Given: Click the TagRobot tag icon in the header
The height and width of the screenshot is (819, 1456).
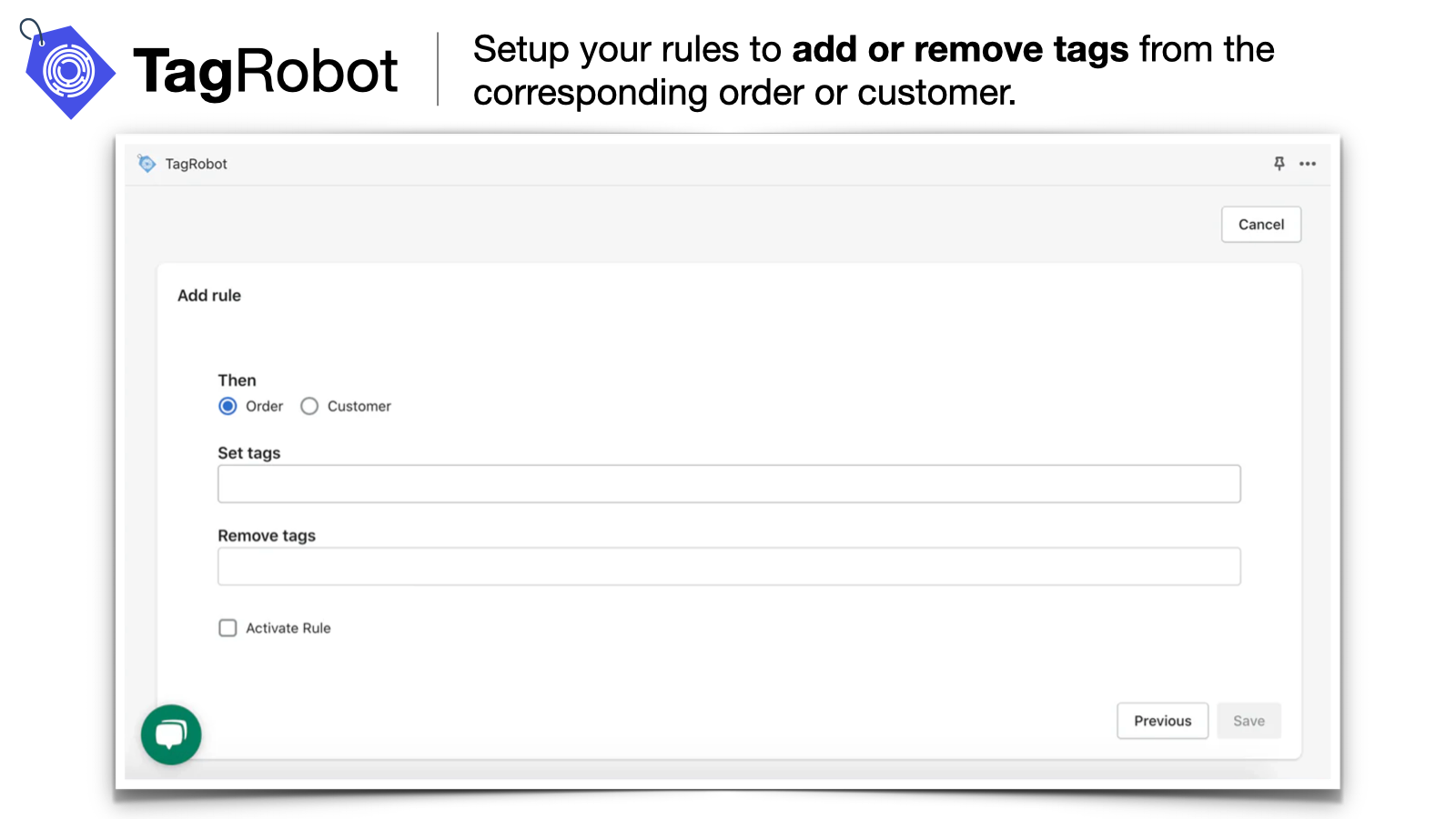Looking at the screenshot, I should 147,163.
